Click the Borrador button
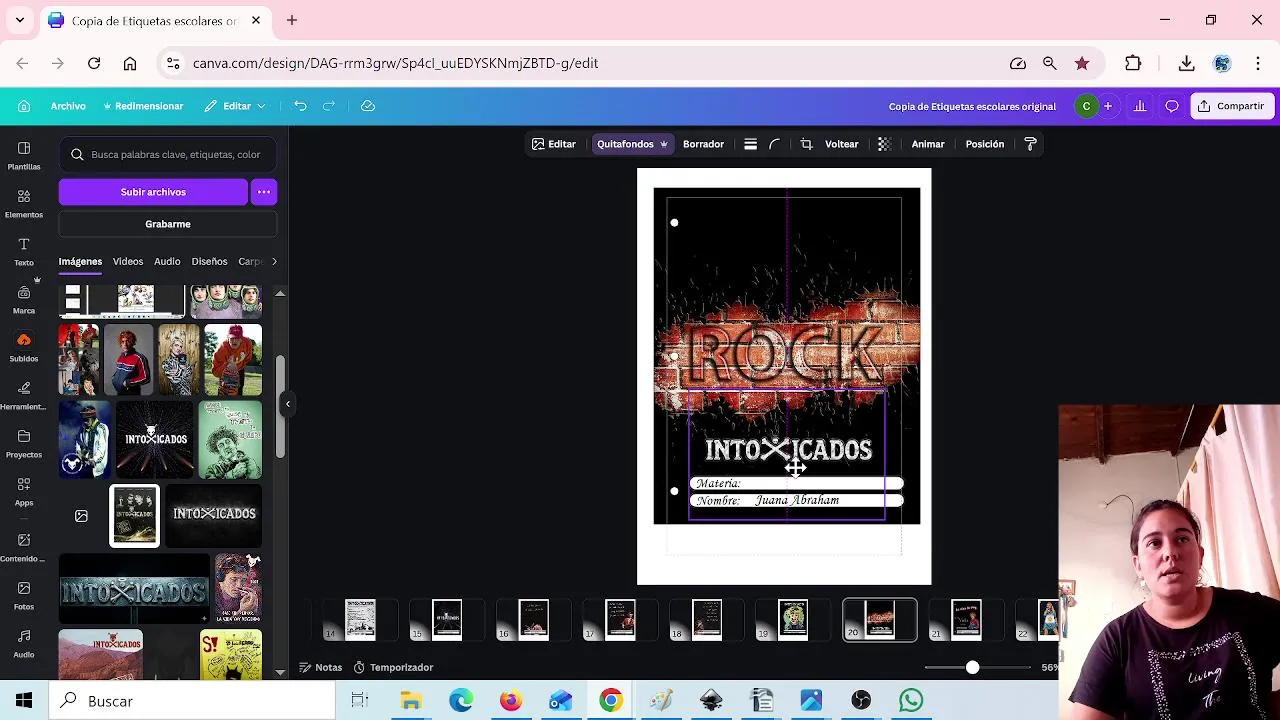1280x720 pixels. tap(703, 144)
